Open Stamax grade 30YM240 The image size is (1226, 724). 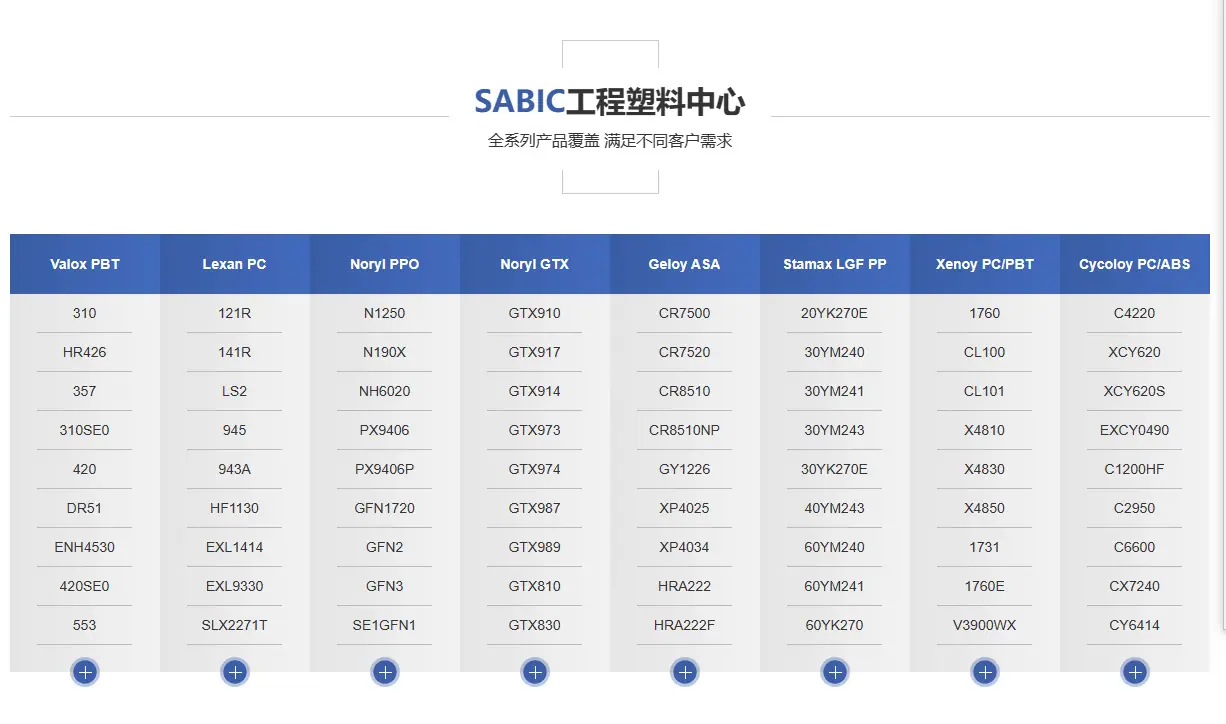point(835,352)
